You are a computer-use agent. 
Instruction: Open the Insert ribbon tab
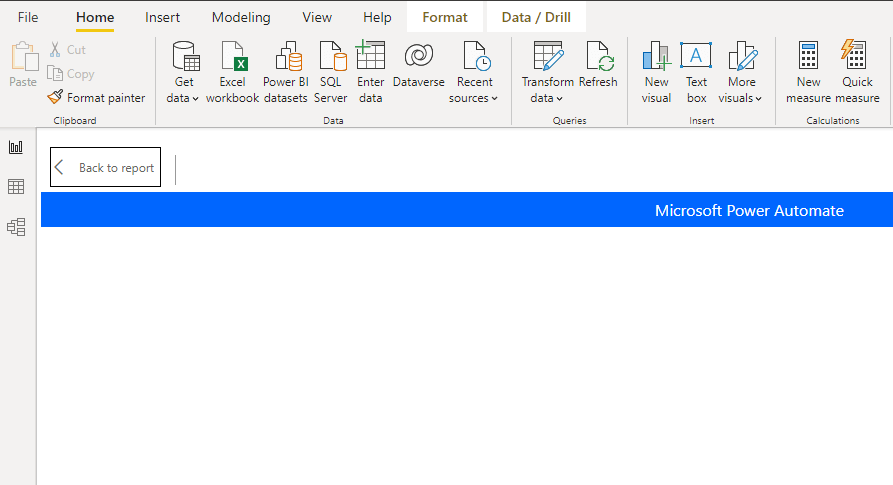point(162,17)
